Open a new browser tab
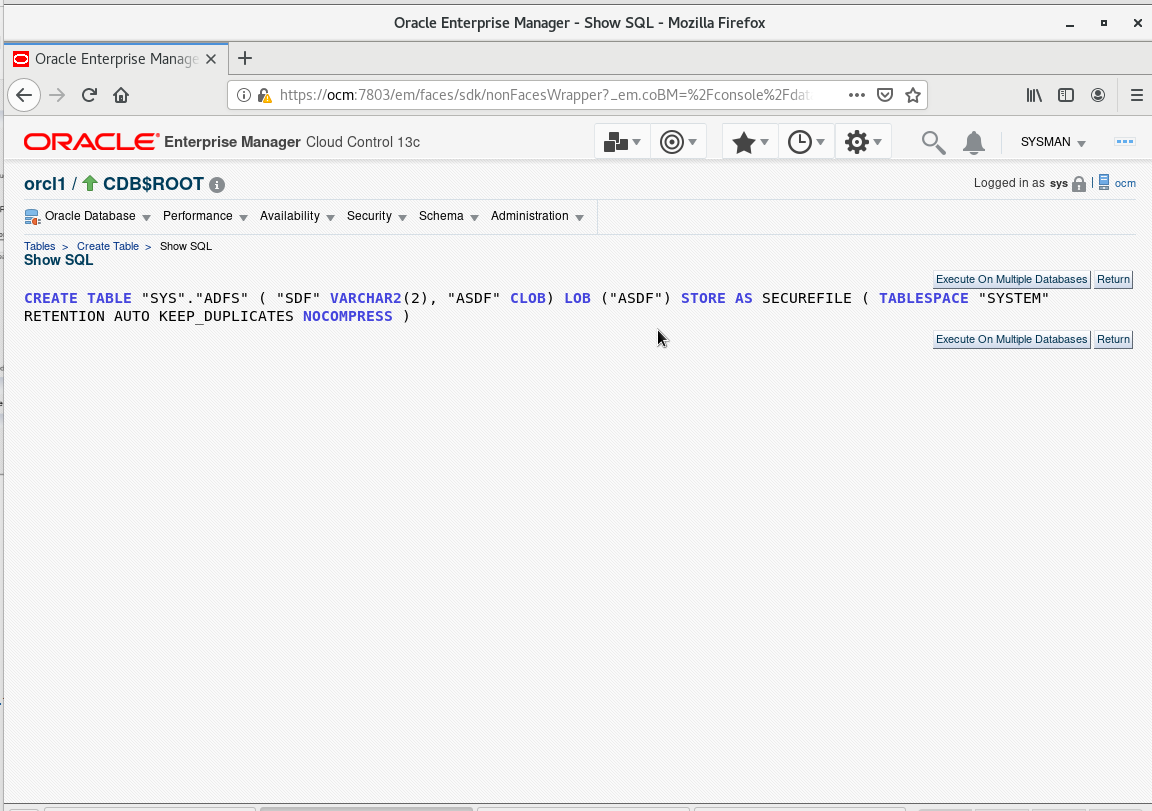1152x811 pixels. [x=245, y=58]
